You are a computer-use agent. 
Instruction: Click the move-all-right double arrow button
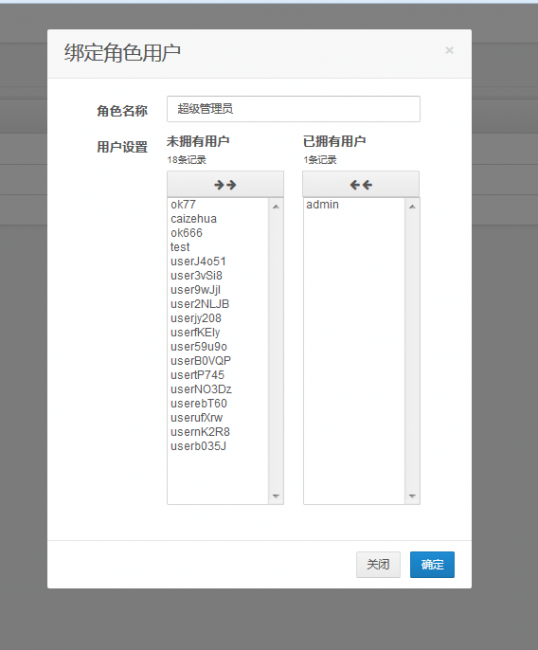[x=225, y=184]
